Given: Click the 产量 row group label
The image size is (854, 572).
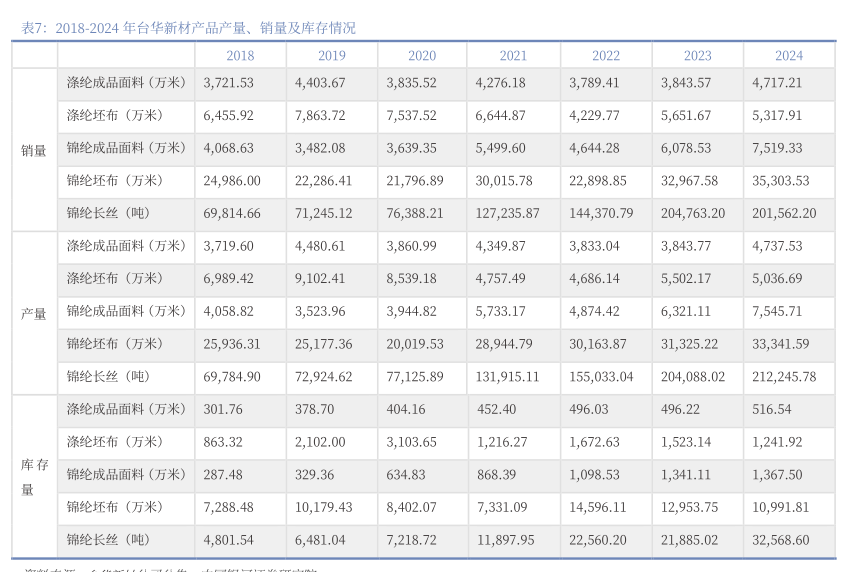Looking at the screenshot, I should click(x=34, y=313).
